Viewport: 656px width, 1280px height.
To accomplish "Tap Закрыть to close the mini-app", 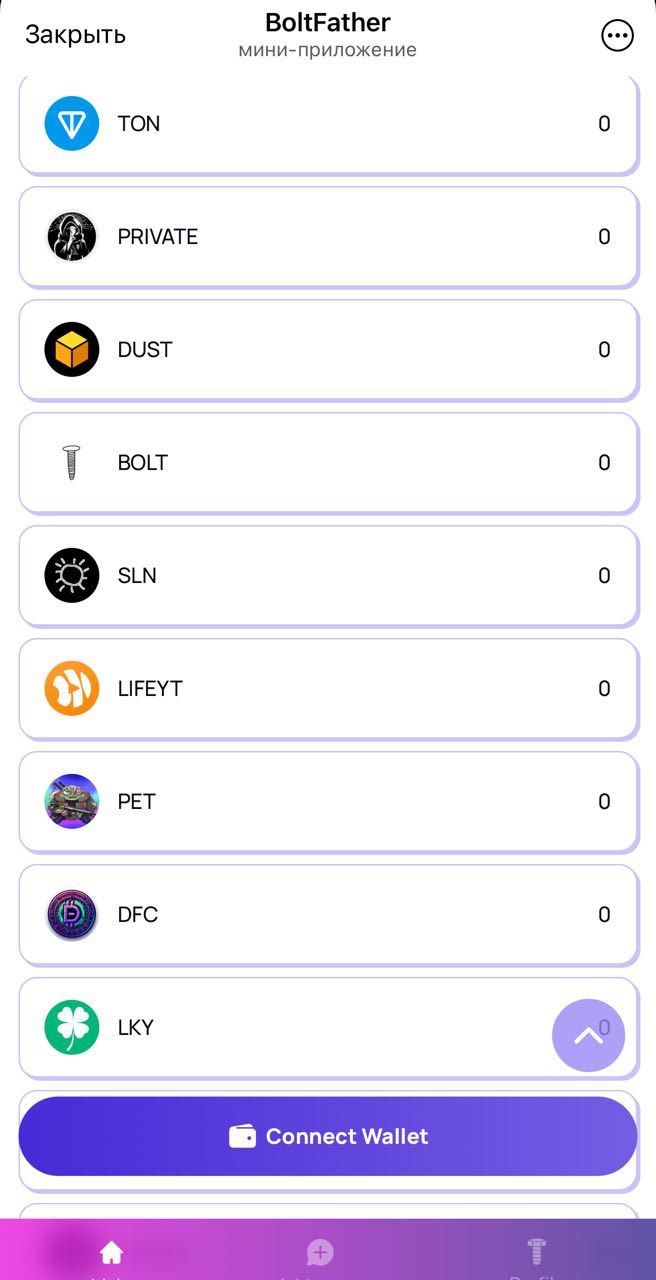I will [x=75, y=33].
